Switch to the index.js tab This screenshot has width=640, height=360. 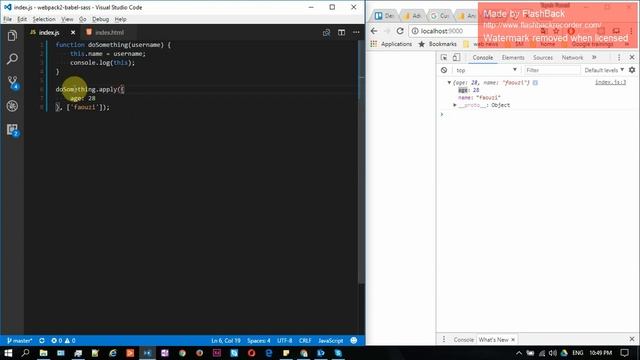[49, 32]
